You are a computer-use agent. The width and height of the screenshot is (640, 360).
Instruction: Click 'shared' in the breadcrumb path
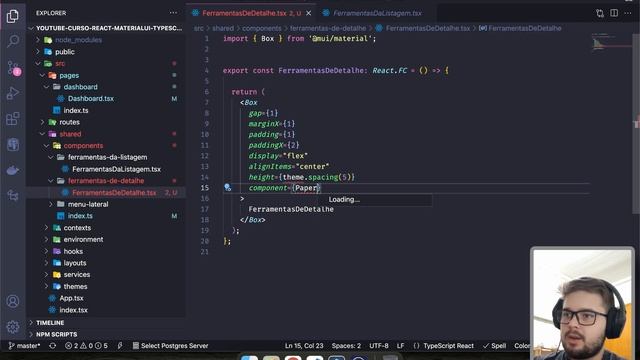point(223,28)
